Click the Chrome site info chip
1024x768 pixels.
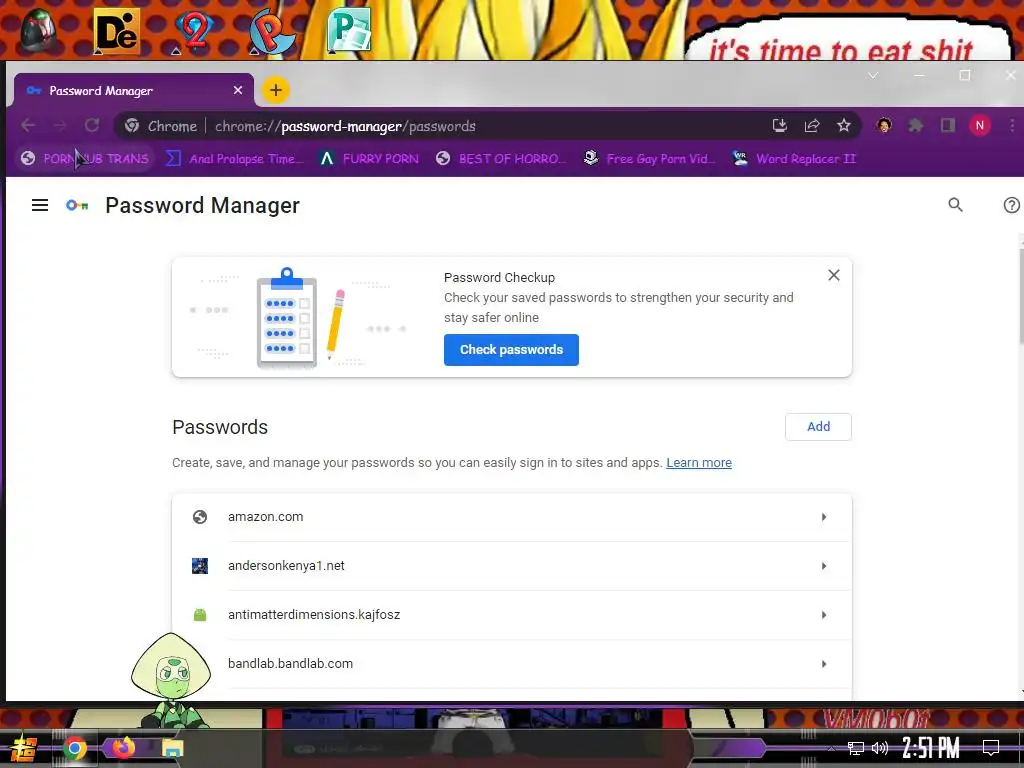pyautogui.click(x=161, y=126)
